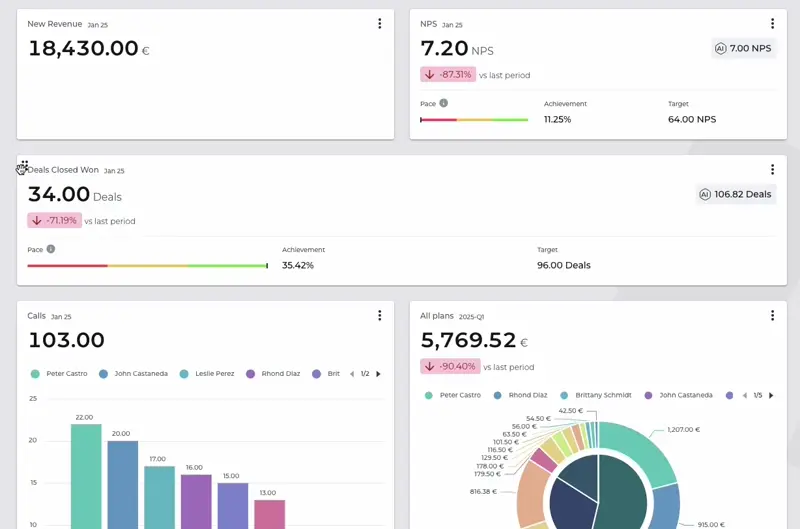Go to next All plans legend page
This screenshot has width=800, height=529.
pyautogui.click(x=771, y=395)
